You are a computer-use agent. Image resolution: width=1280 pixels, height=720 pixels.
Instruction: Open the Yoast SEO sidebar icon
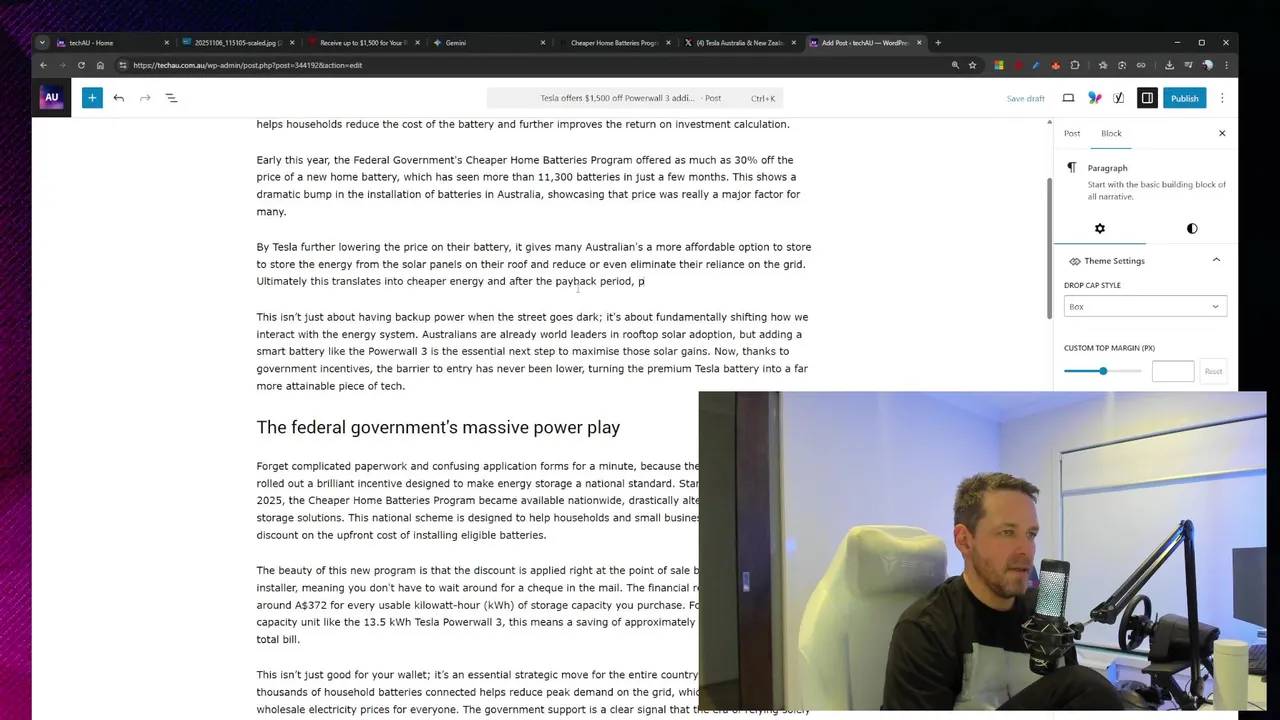1119,98
